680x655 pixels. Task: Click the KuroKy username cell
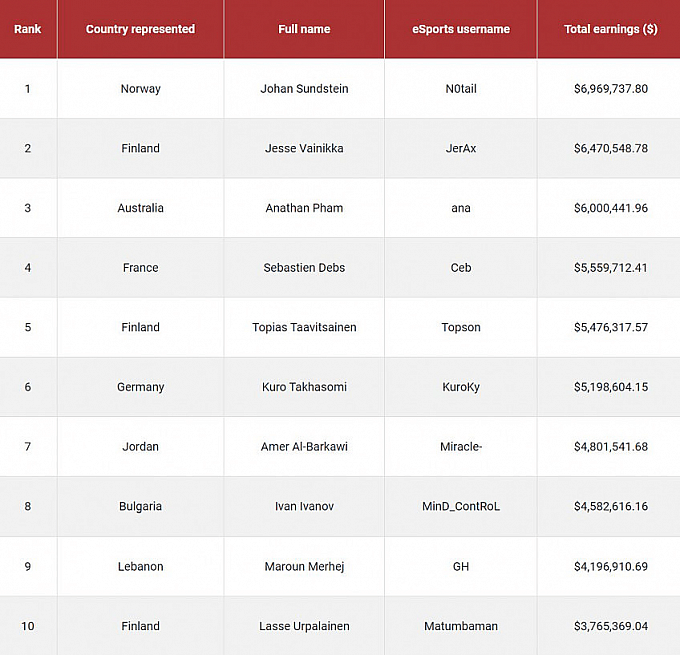pos(461,387)
